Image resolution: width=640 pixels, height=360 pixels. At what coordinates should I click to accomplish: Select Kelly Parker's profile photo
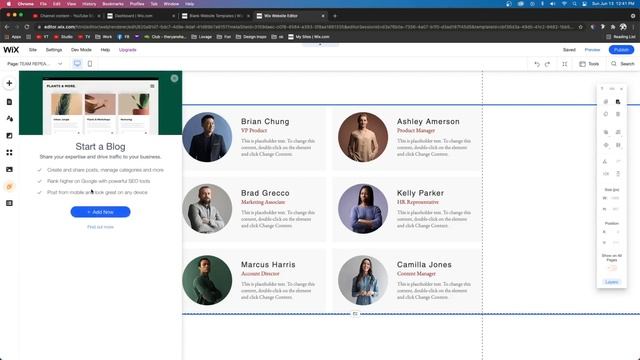point(363,209)
